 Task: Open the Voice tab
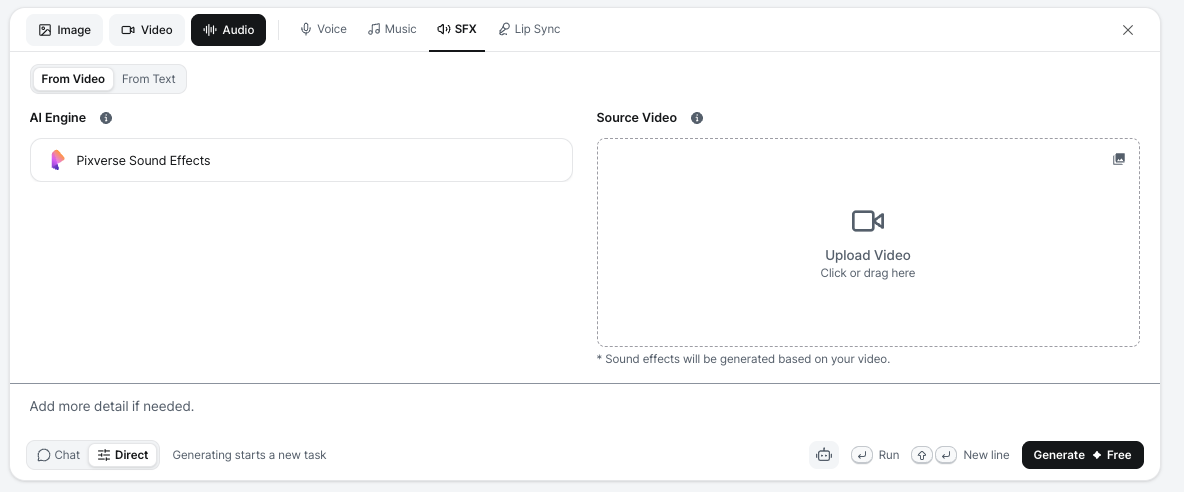point(323,29)
